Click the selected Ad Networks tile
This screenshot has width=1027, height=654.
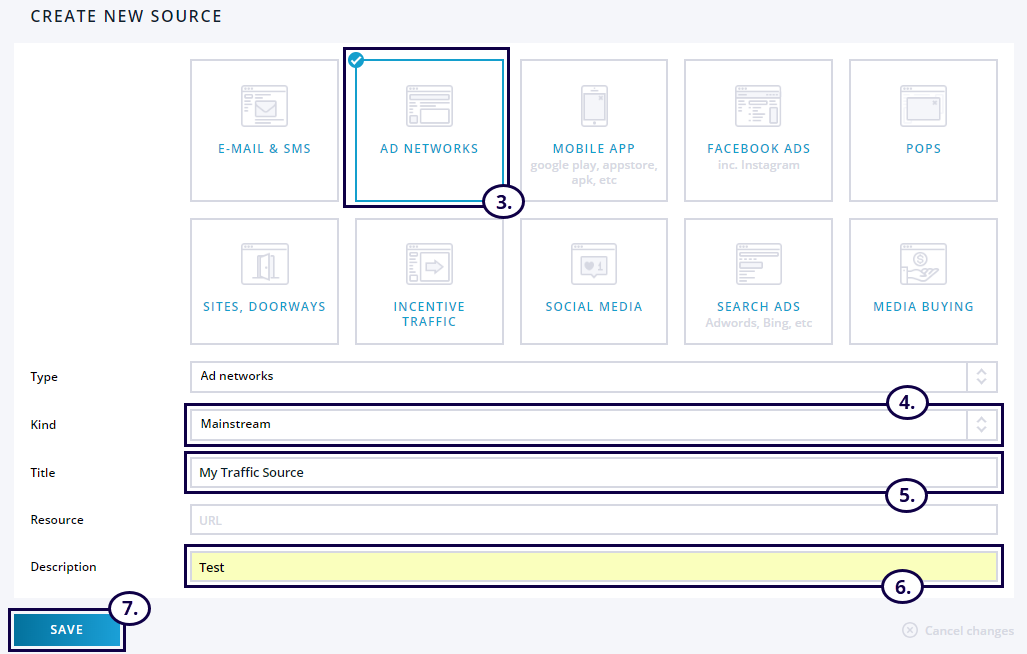[x=429, y=130]
